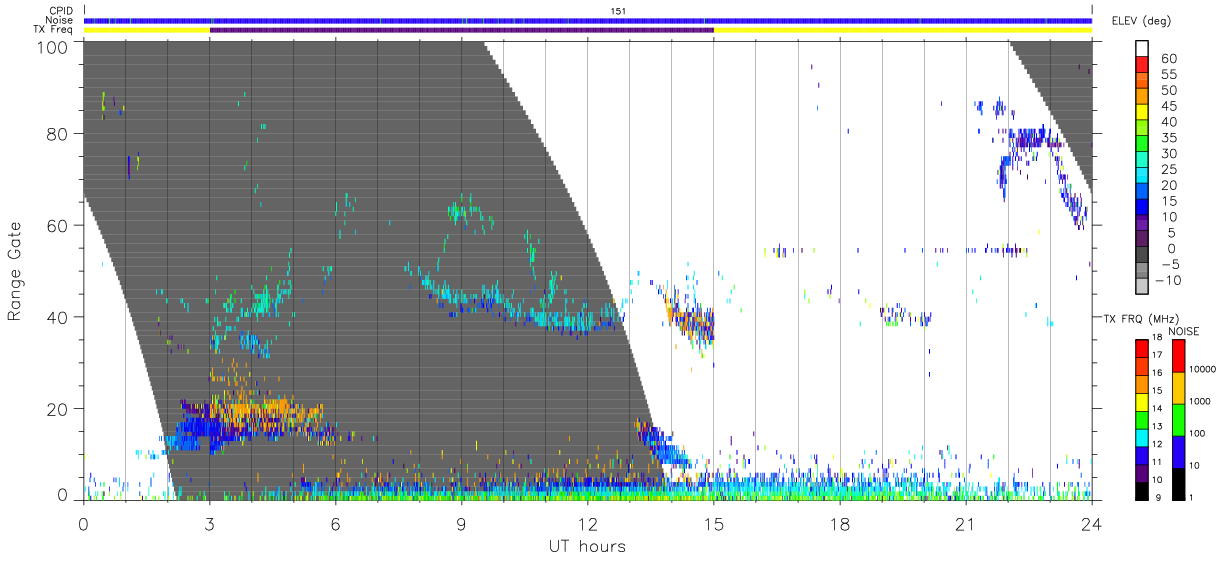Click ELEV colorbar label '−10'

(x=1170, y=281)
